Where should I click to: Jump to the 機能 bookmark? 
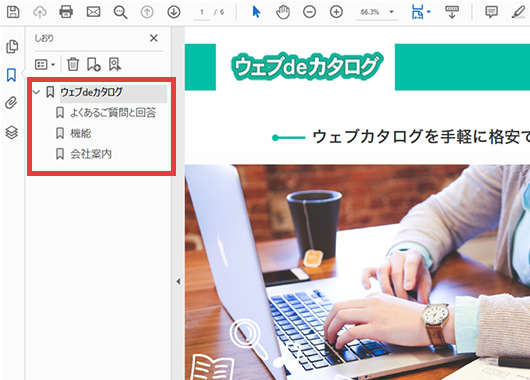[80, 133]
